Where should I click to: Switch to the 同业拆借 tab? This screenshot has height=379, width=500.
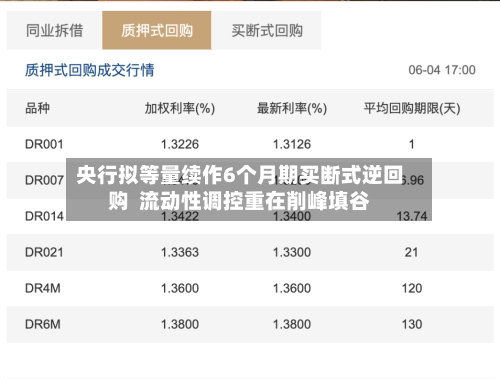pos(54,30)
